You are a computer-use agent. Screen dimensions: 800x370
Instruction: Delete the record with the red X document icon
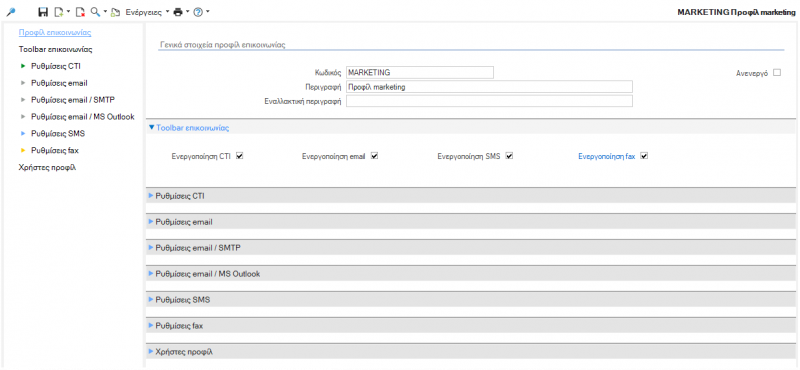tap(80, 12)
